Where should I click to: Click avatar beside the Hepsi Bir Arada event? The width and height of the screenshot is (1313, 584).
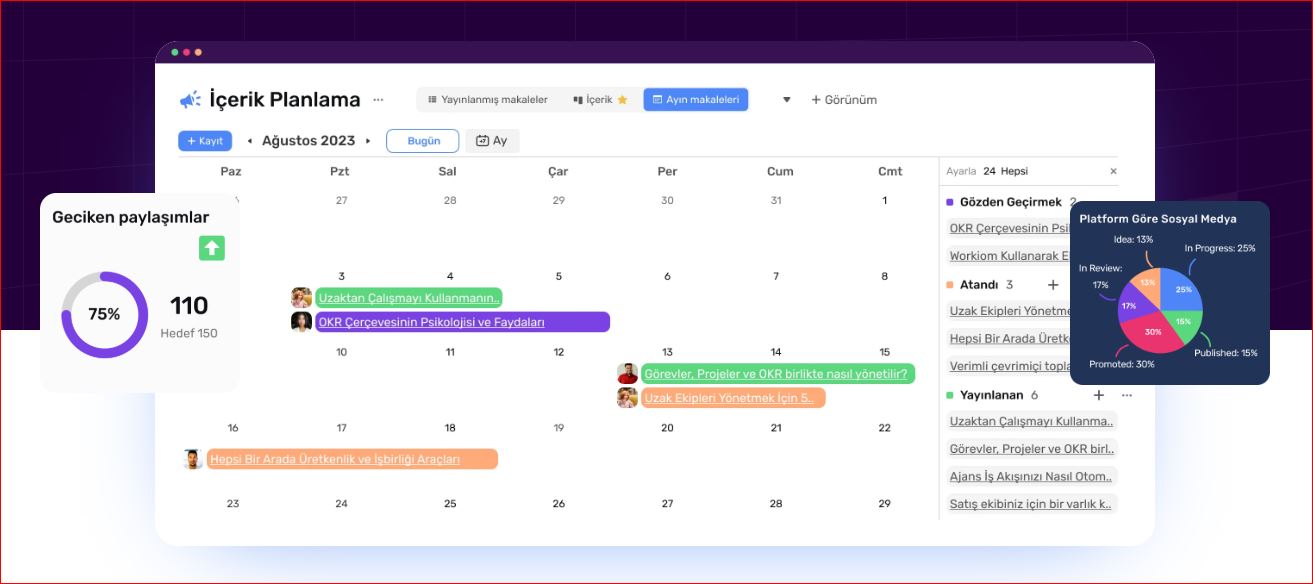click(193, 459)
